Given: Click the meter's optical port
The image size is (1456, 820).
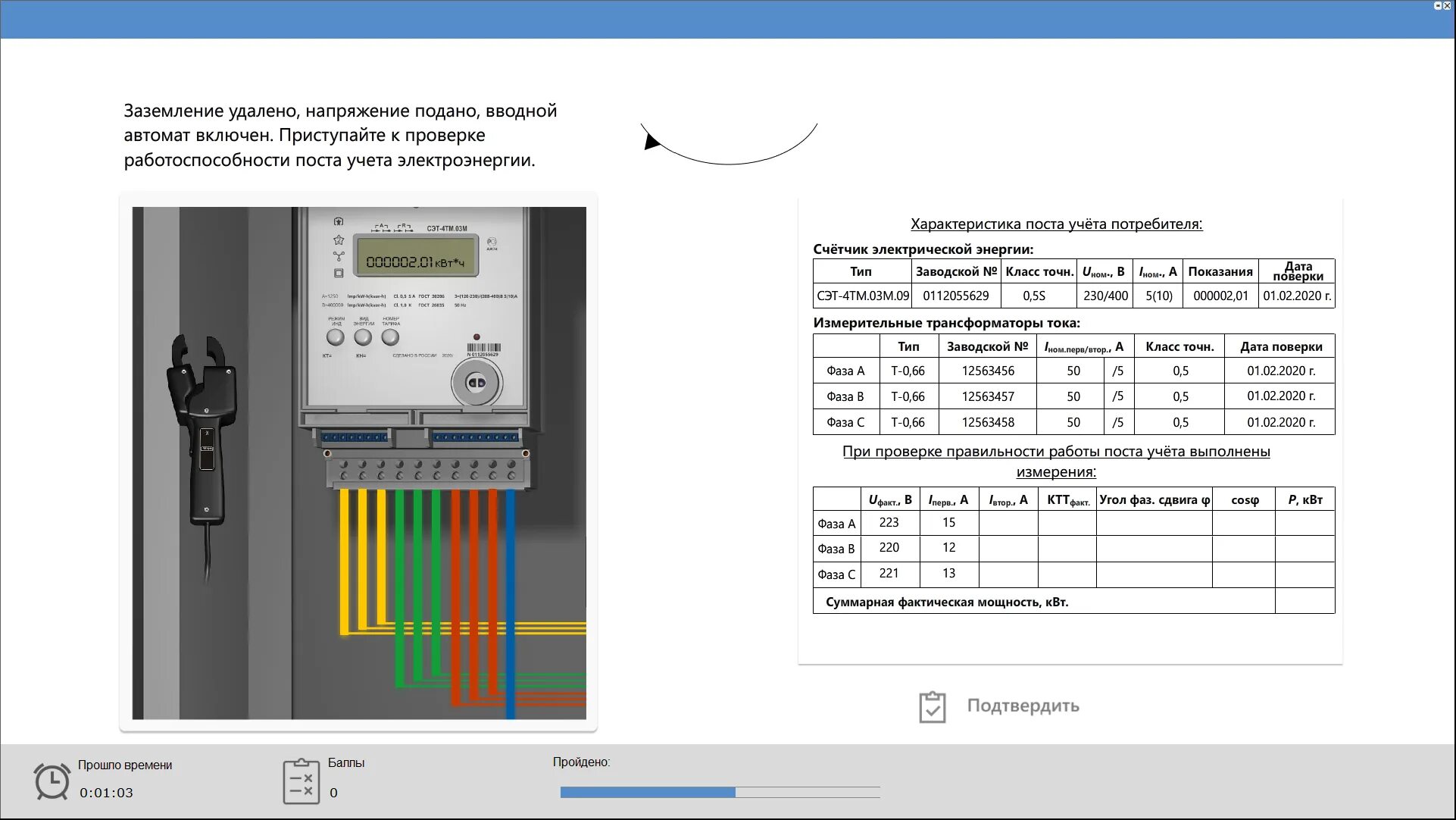Looking at the screenshot, I should [x=476, y=383].
